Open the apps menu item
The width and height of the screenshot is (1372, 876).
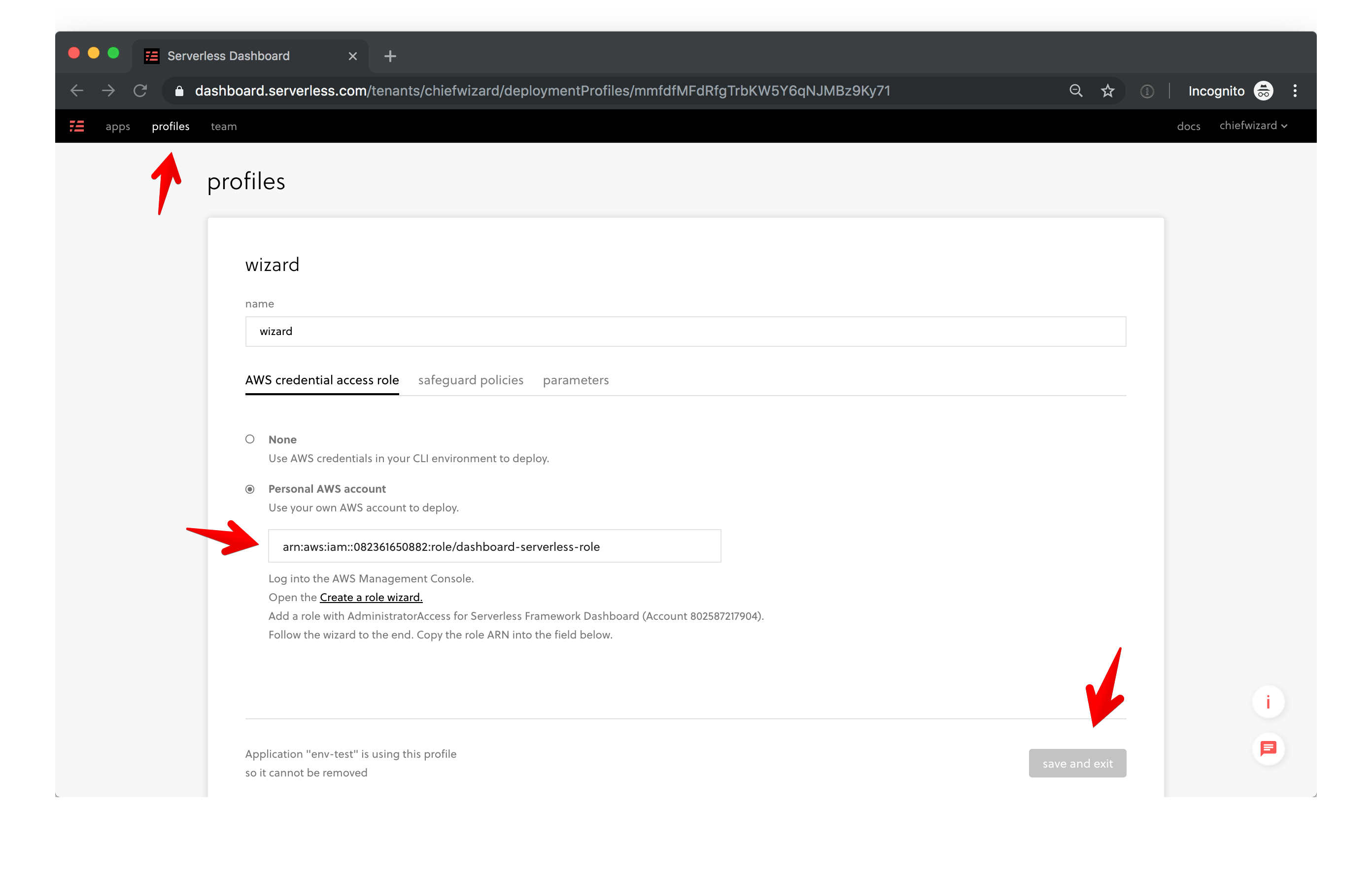tap(117, 127)
